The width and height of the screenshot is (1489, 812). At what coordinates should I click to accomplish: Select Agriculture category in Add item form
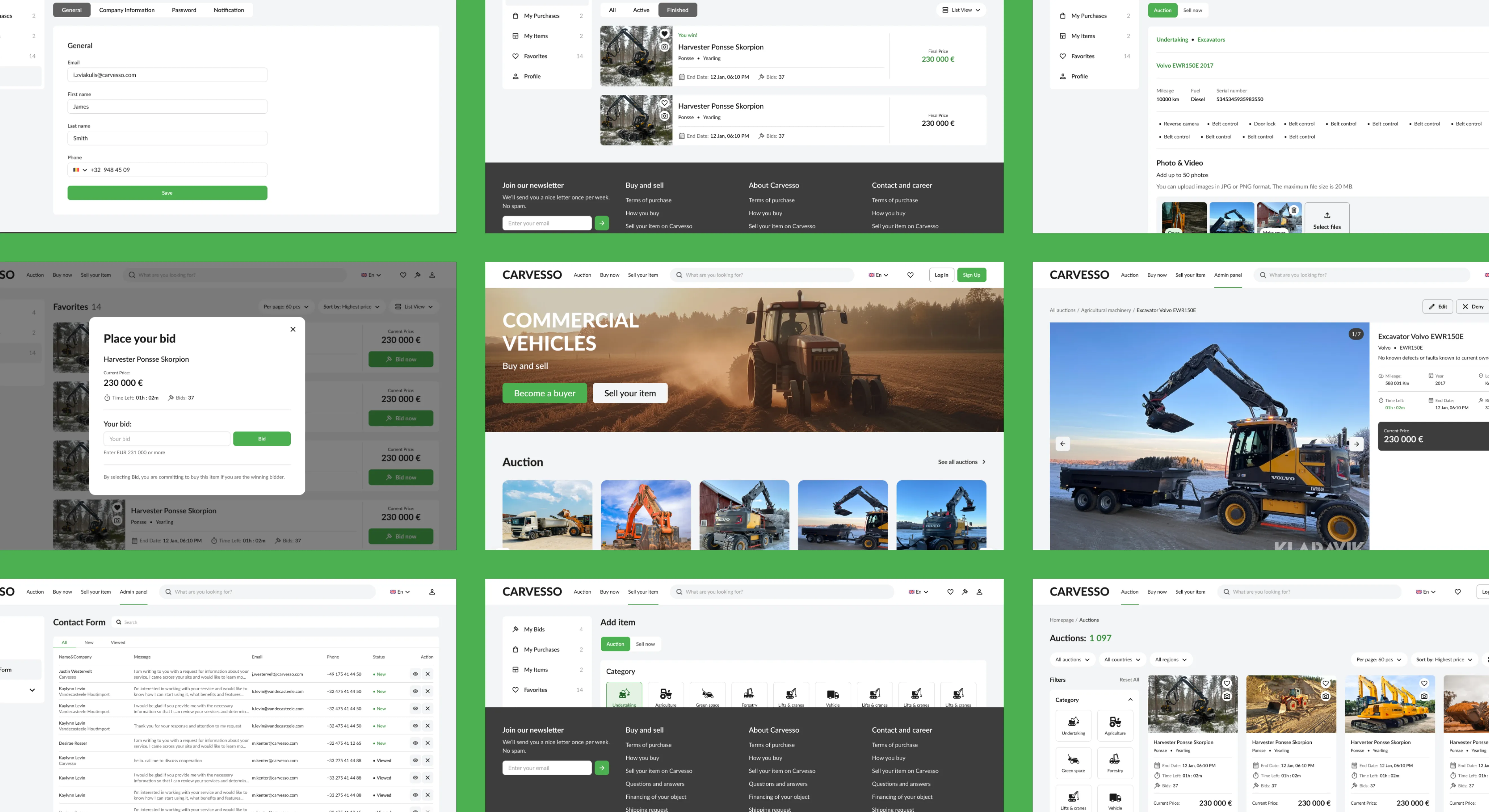[x=666, y=695]
